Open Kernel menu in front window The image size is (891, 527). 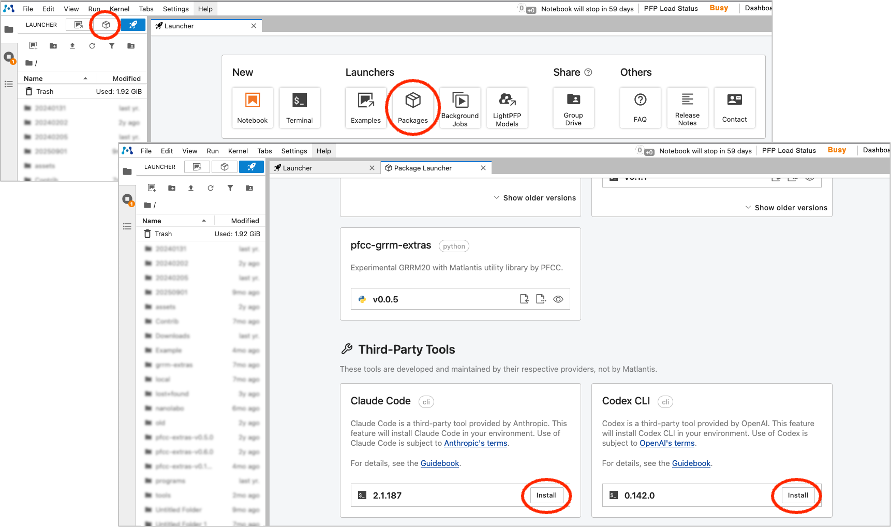(238, 151)
